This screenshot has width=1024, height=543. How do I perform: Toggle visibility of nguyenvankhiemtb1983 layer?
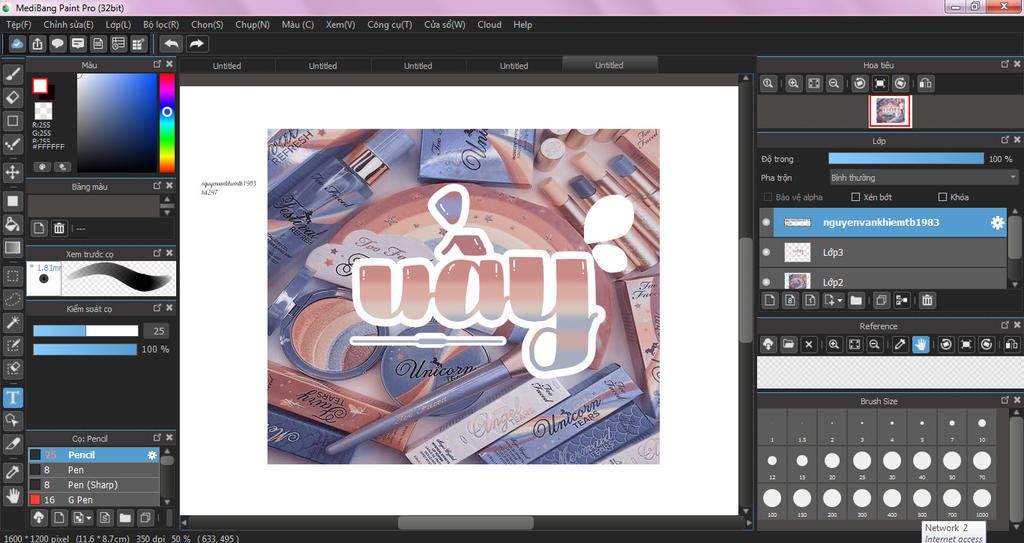[767, 222]
